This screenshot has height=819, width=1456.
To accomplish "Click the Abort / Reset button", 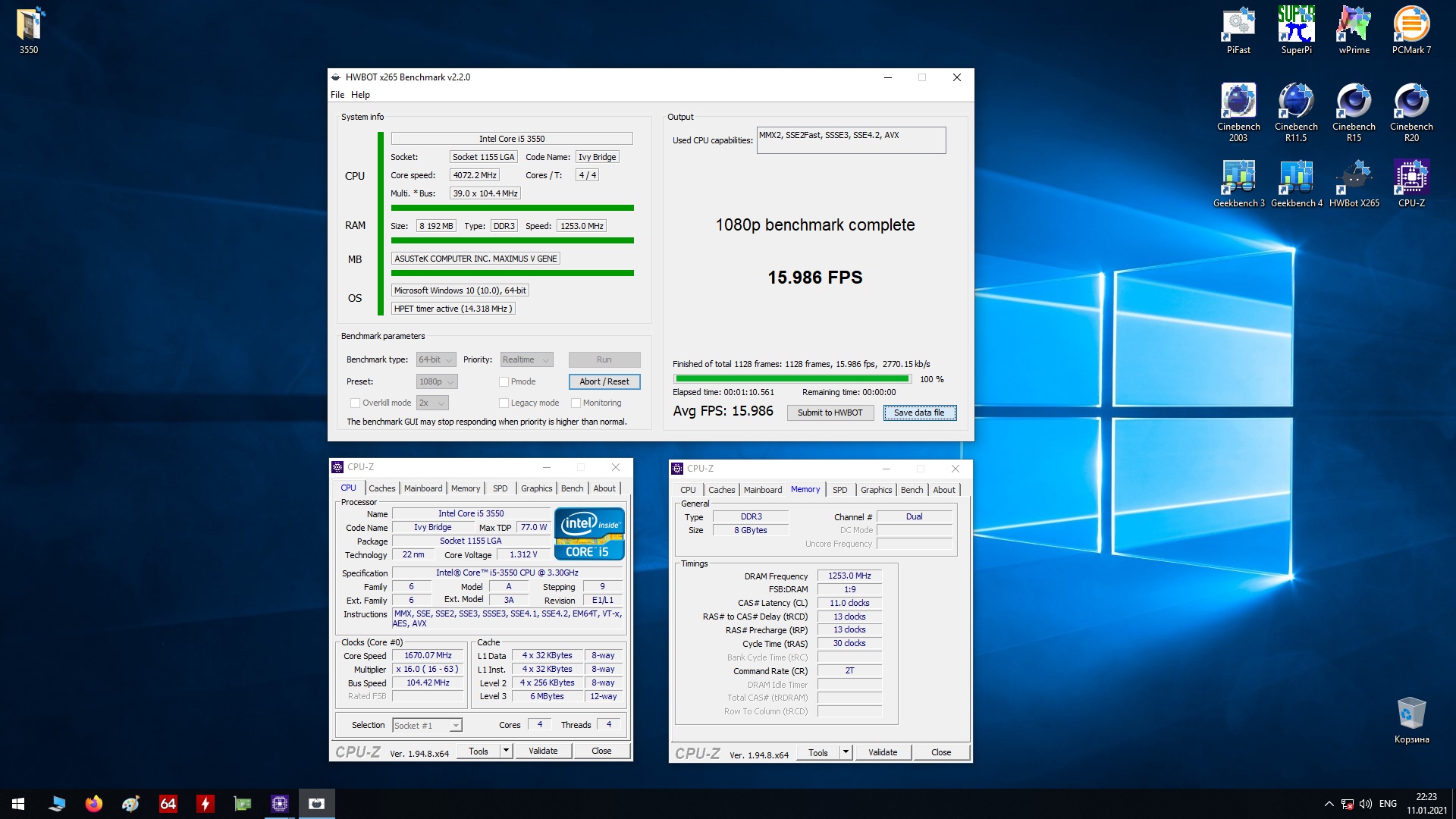I will tap(604, 381).
